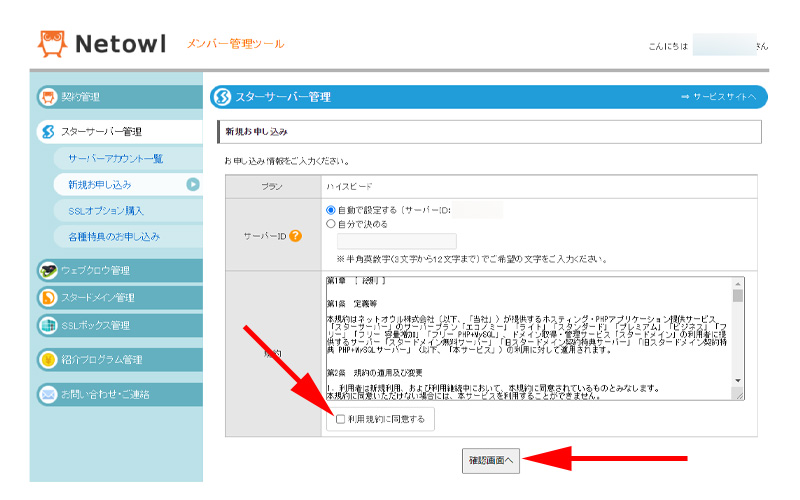Click the 第2条 規約の適用及び変更 line
Viewport: 800px width, 500px height.
(375, 373)
